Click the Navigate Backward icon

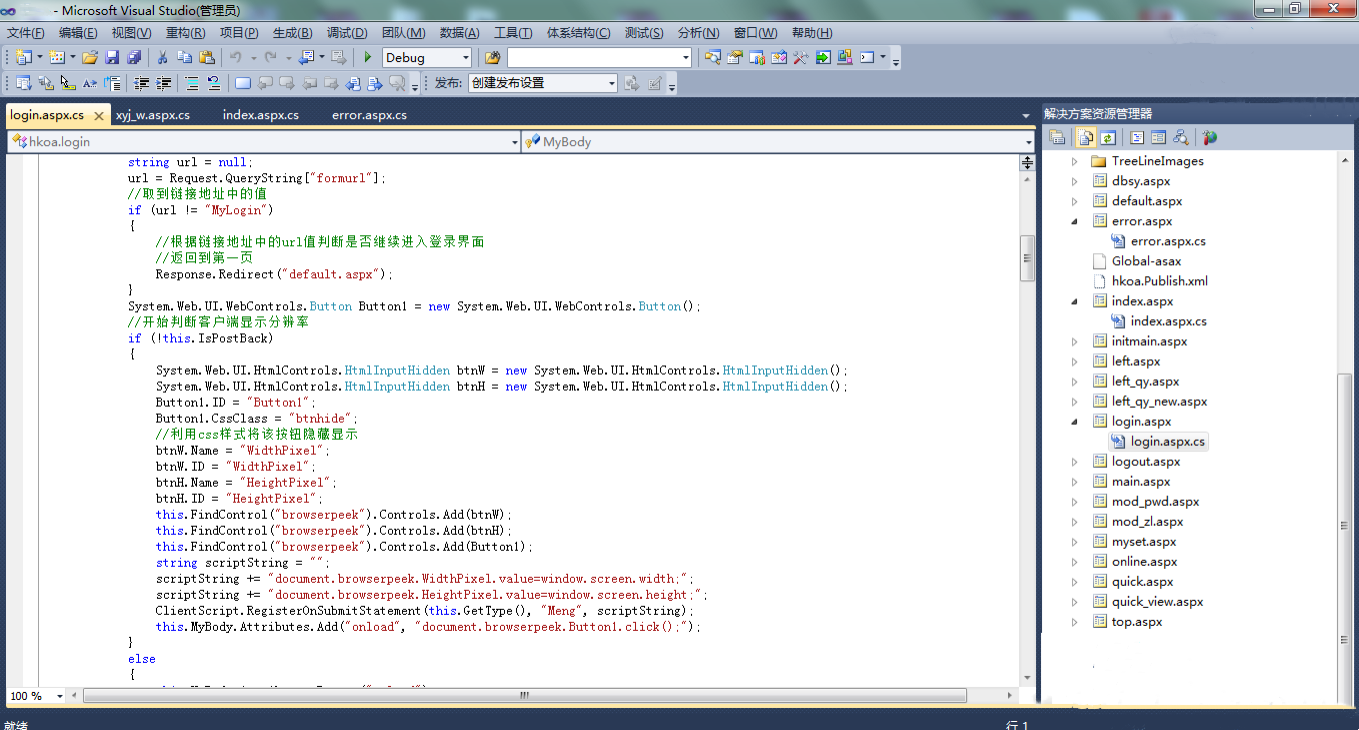pyautogui.click(x=305, y=57)
